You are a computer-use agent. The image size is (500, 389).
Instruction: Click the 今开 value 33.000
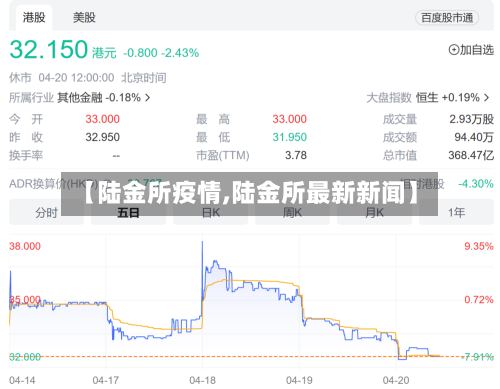point(102,119)
